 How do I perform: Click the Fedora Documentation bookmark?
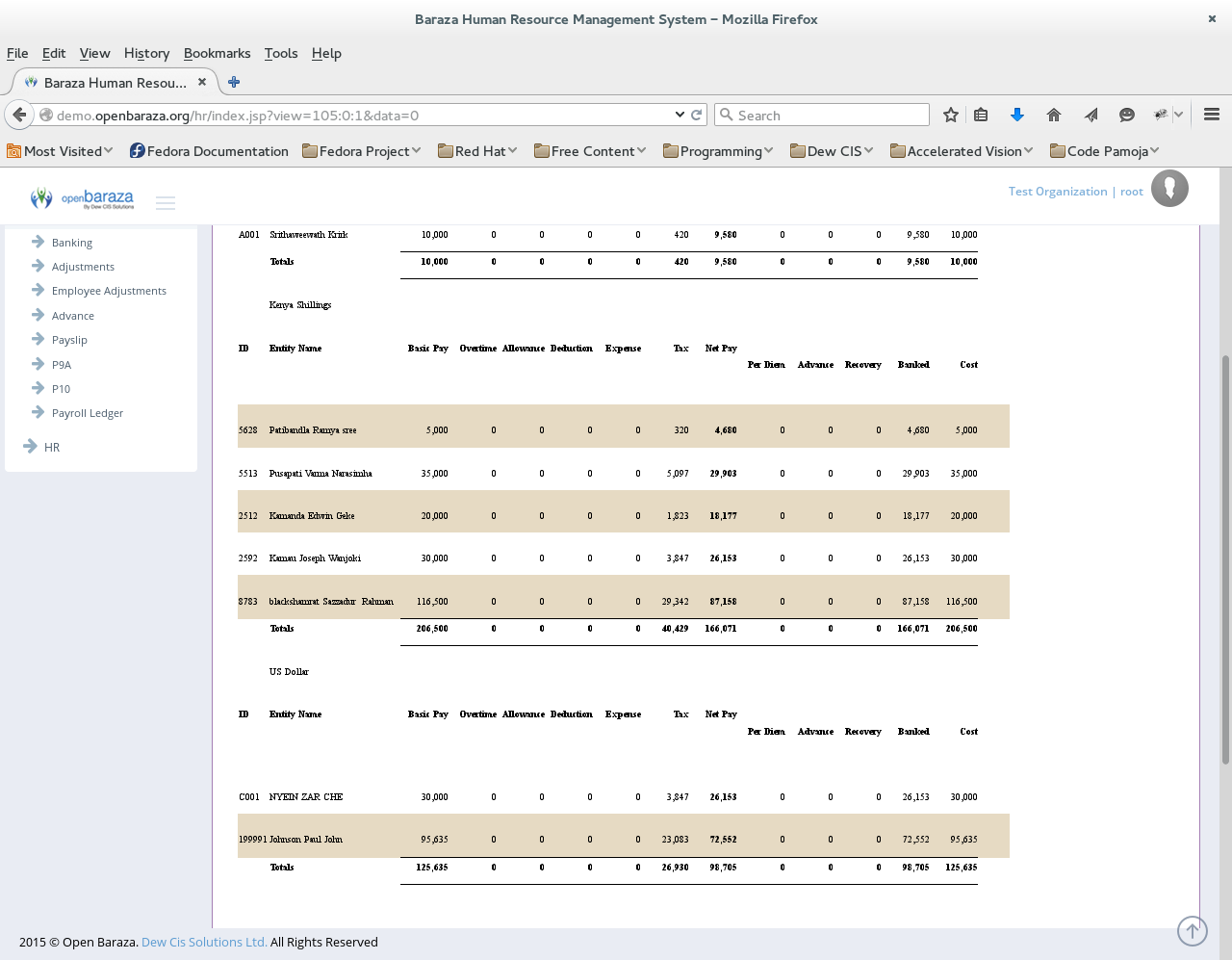(x=209, y=151)
